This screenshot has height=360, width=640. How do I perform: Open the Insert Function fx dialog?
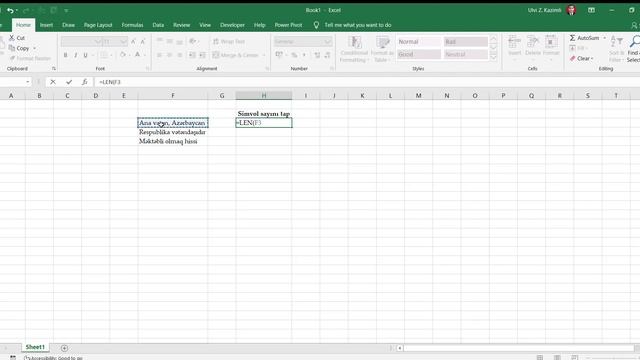(x=84, y=82)
